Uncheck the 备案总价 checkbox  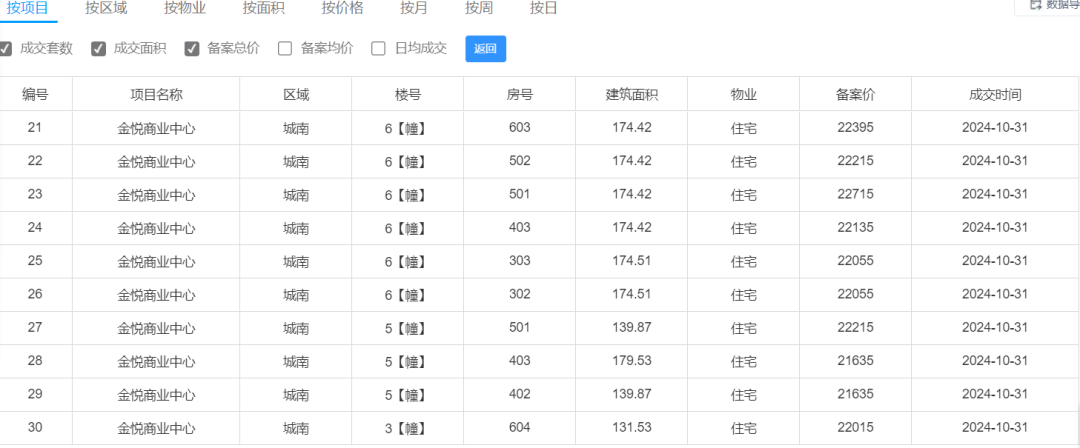pos(192,49)
